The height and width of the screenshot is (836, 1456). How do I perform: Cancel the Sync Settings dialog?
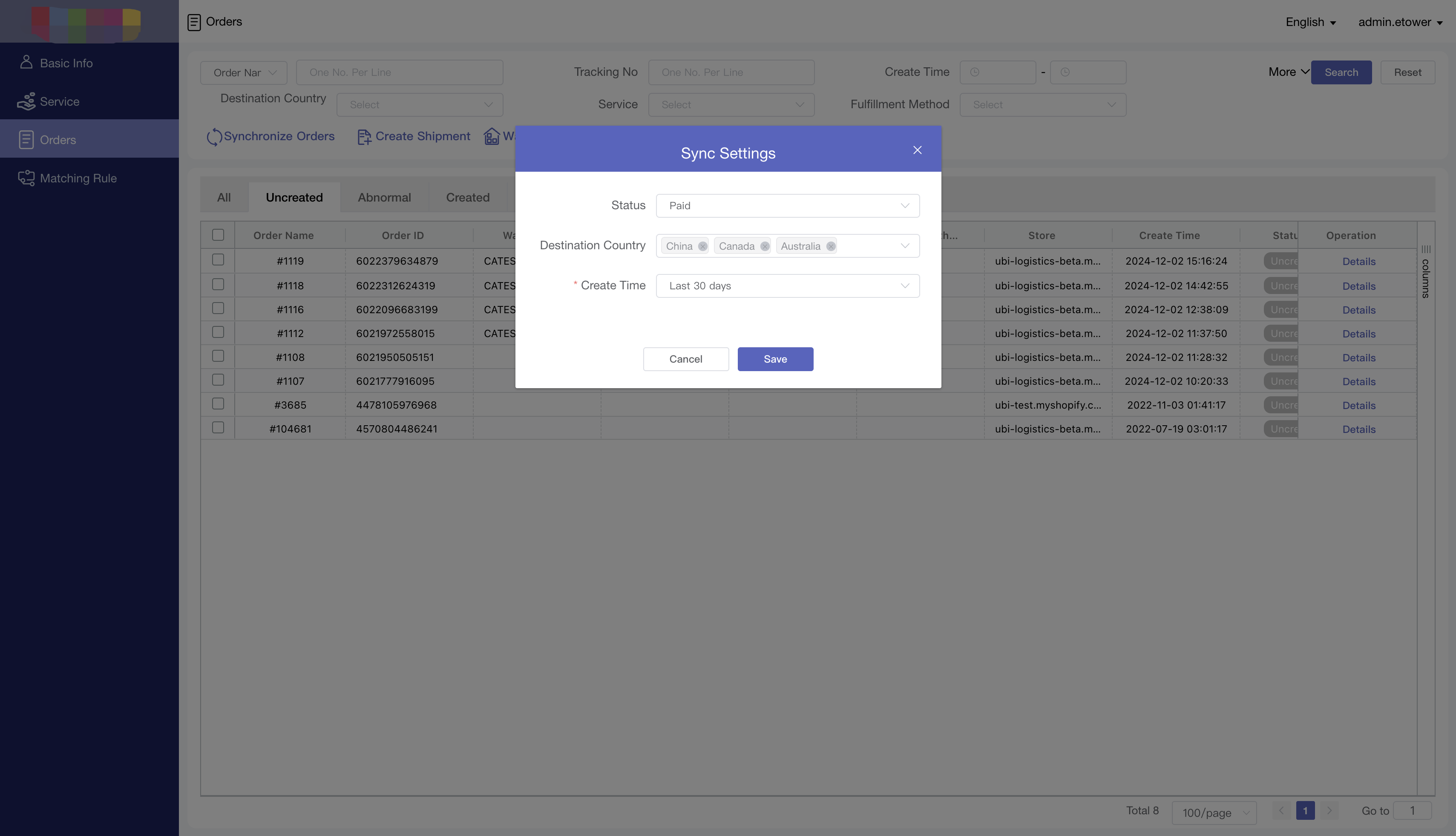686,359
